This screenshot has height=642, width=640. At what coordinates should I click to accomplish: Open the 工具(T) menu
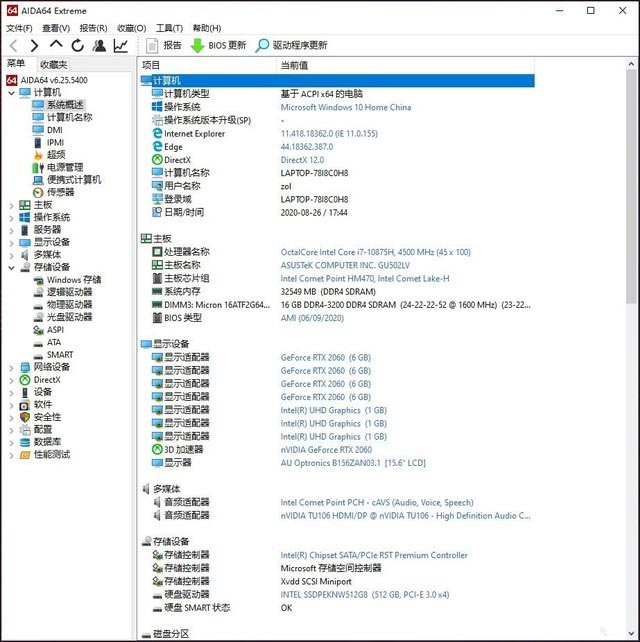tap(169, 28)
